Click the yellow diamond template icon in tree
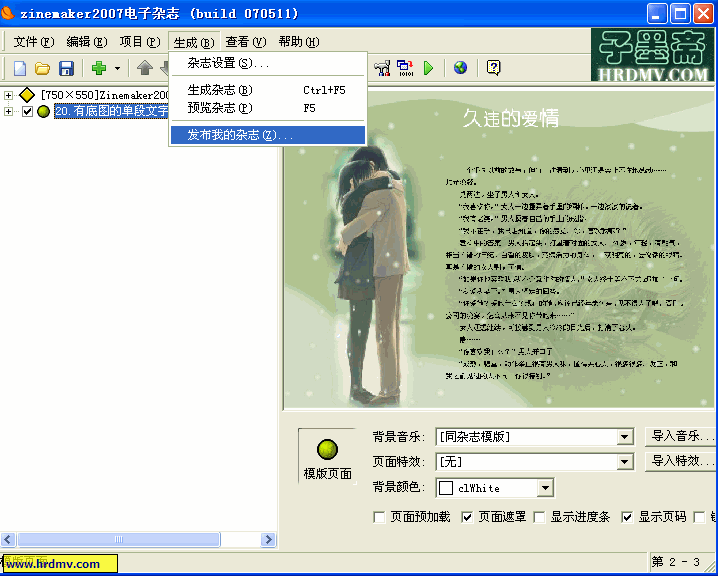This screenshot has width=718, height=576. pyautogui.click(x=27, y=95)
